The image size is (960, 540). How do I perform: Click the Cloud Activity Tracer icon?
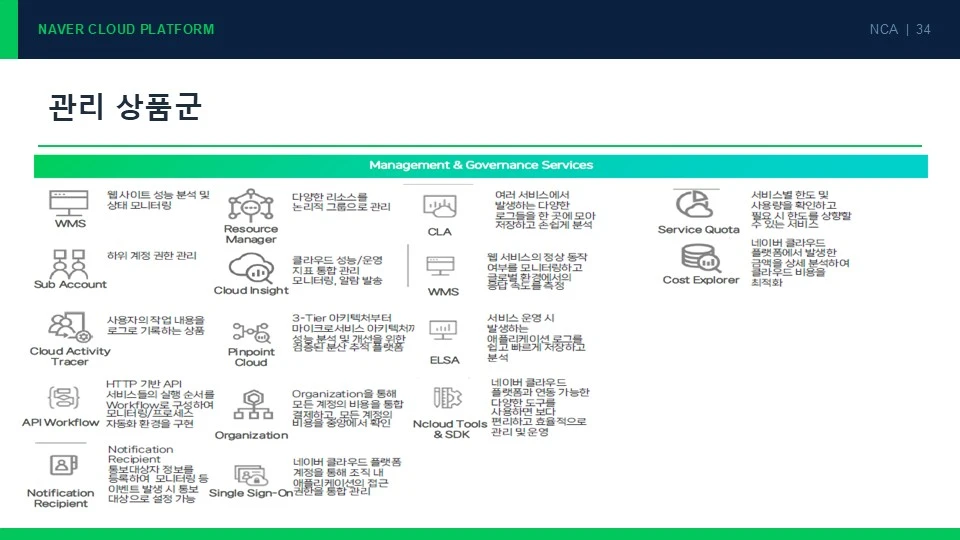(70, 327)
